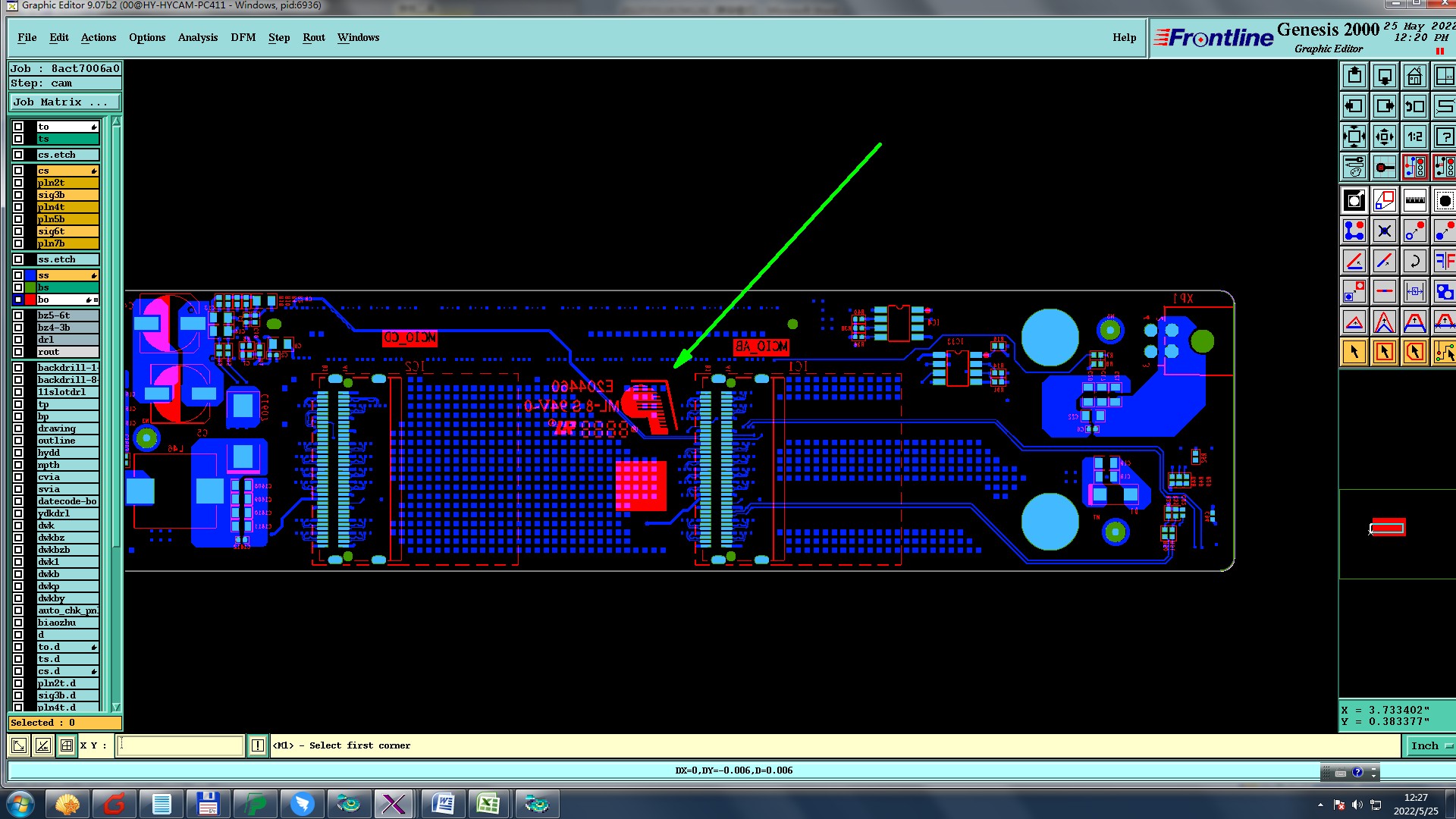Open the DFM menu
1456x819 pixels.
tap(243, 37)
